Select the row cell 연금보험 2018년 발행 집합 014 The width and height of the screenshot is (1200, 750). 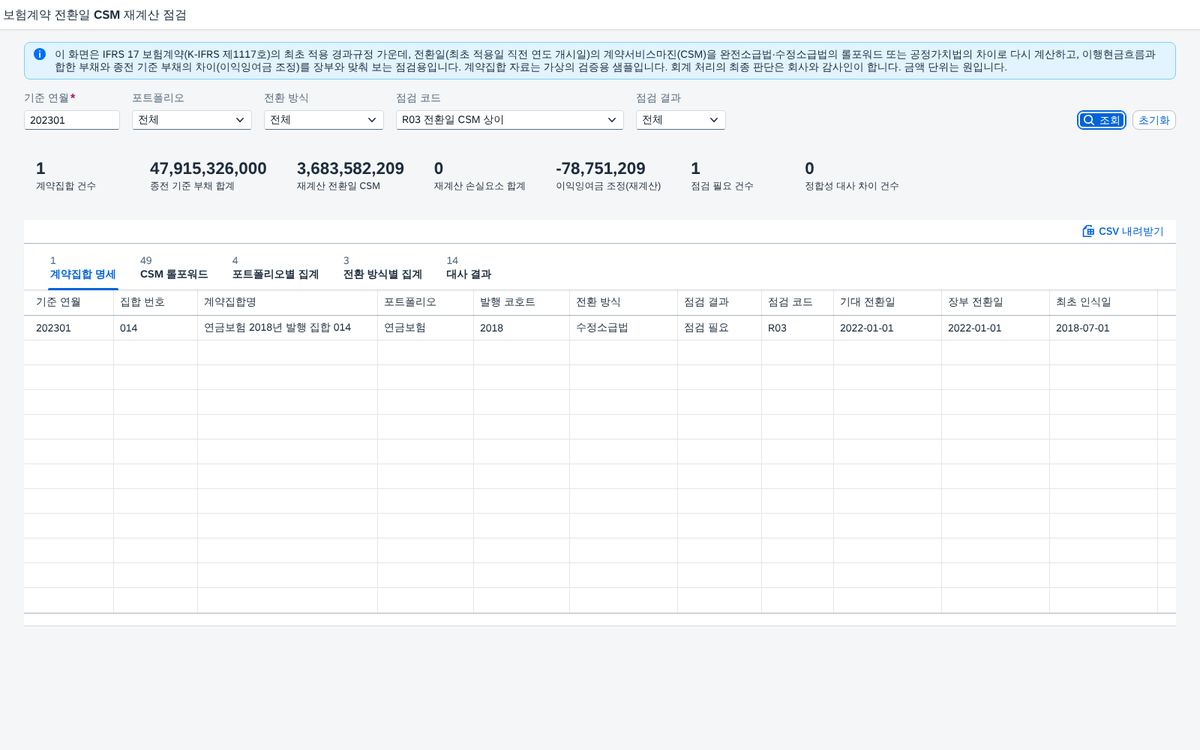[288, 328]
